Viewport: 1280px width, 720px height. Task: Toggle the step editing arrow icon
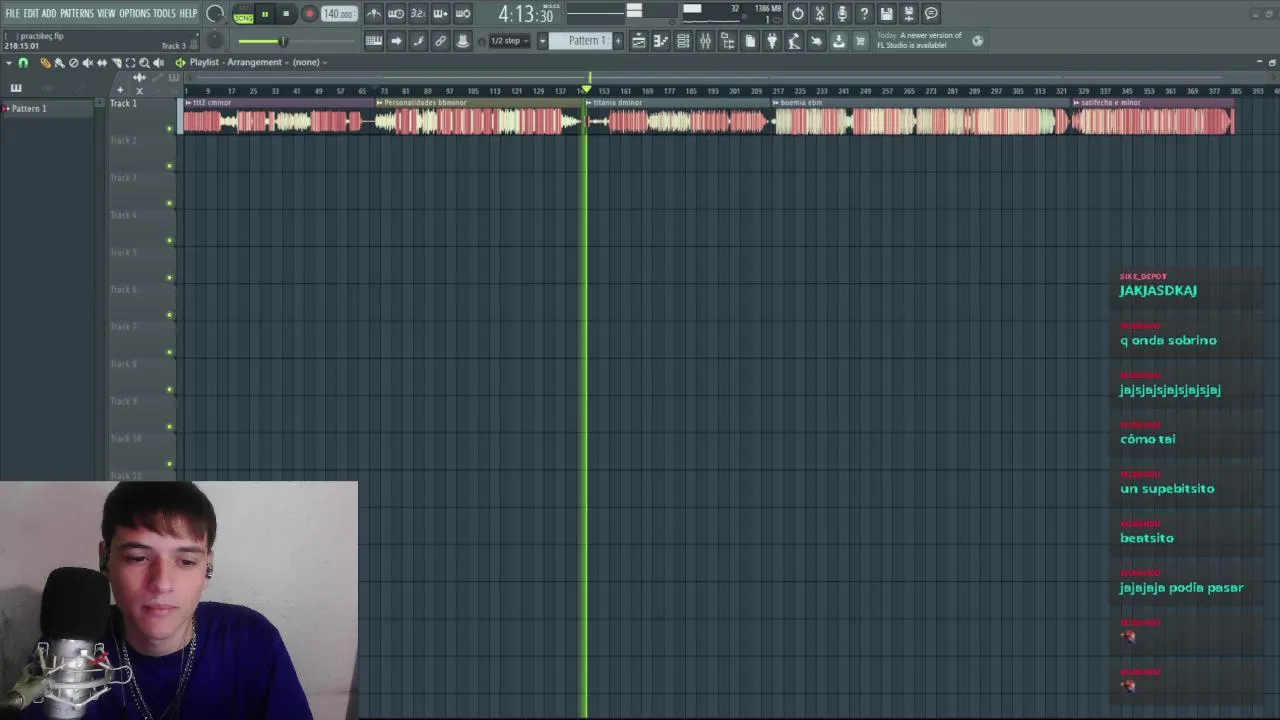[x=396, y=41]
